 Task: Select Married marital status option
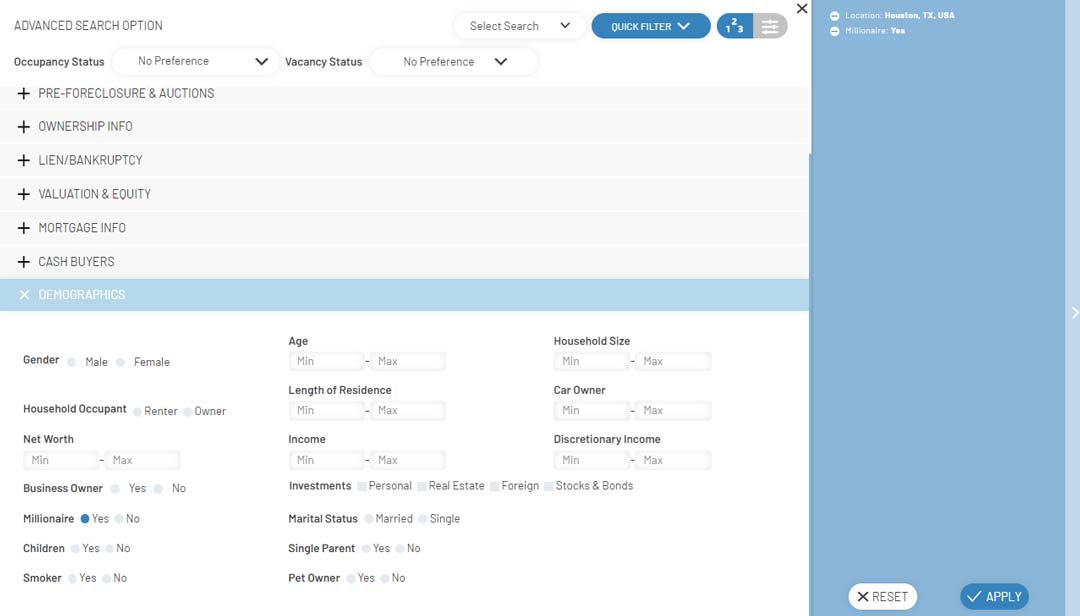click(x=369, y=519)
